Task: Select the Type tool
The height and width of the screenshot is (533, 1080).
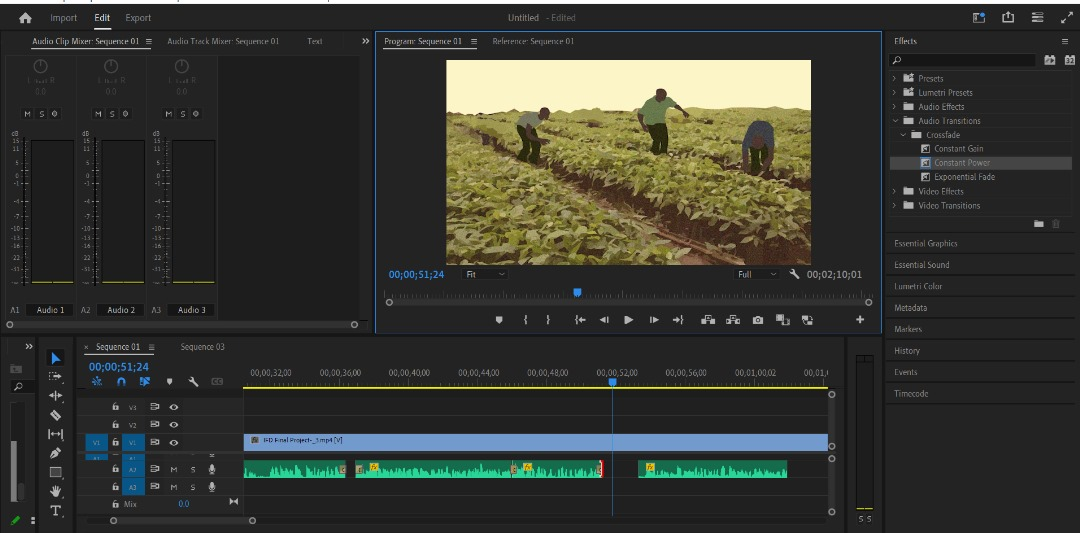Action: 56,510
